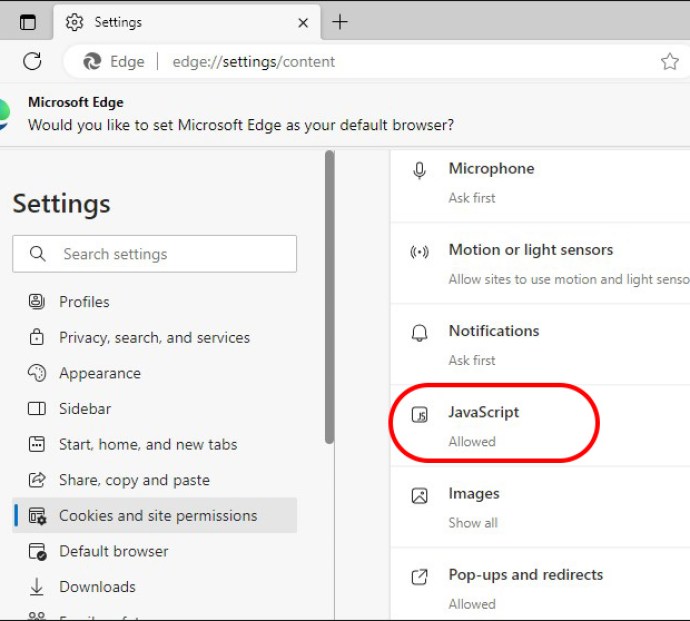690x621 pixels.
Task: Close the Settings tab
Action: point(303,22)
